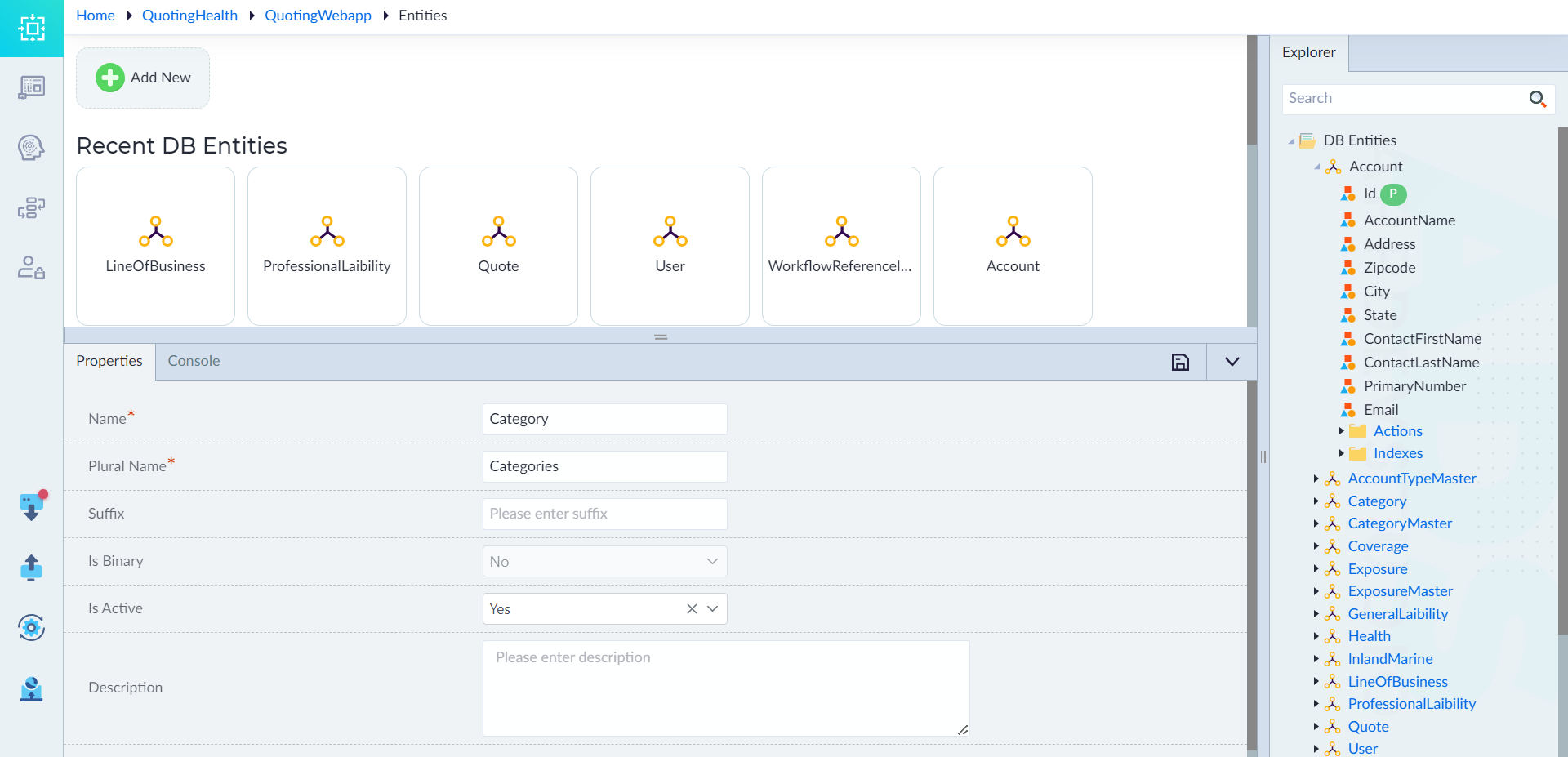The width and height of the screenshot is (1568, 757).
Task: Click the Add New button
Action: pyautogui.click(x=143, y=78)
